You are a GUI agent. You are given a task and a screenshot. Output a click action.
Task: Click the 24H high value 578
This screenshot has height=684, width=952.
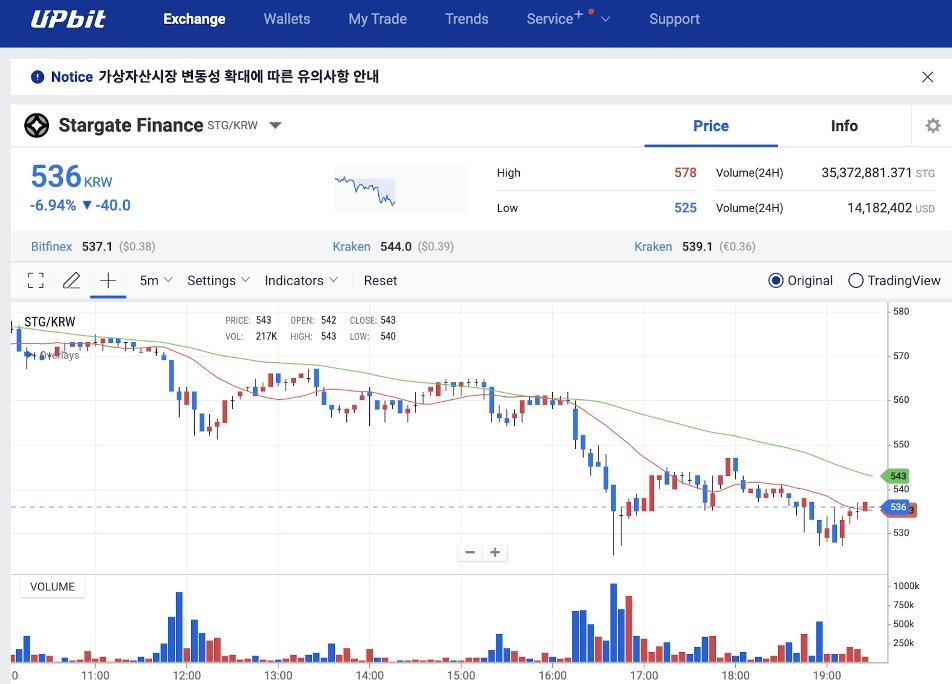tap(685, 173)
